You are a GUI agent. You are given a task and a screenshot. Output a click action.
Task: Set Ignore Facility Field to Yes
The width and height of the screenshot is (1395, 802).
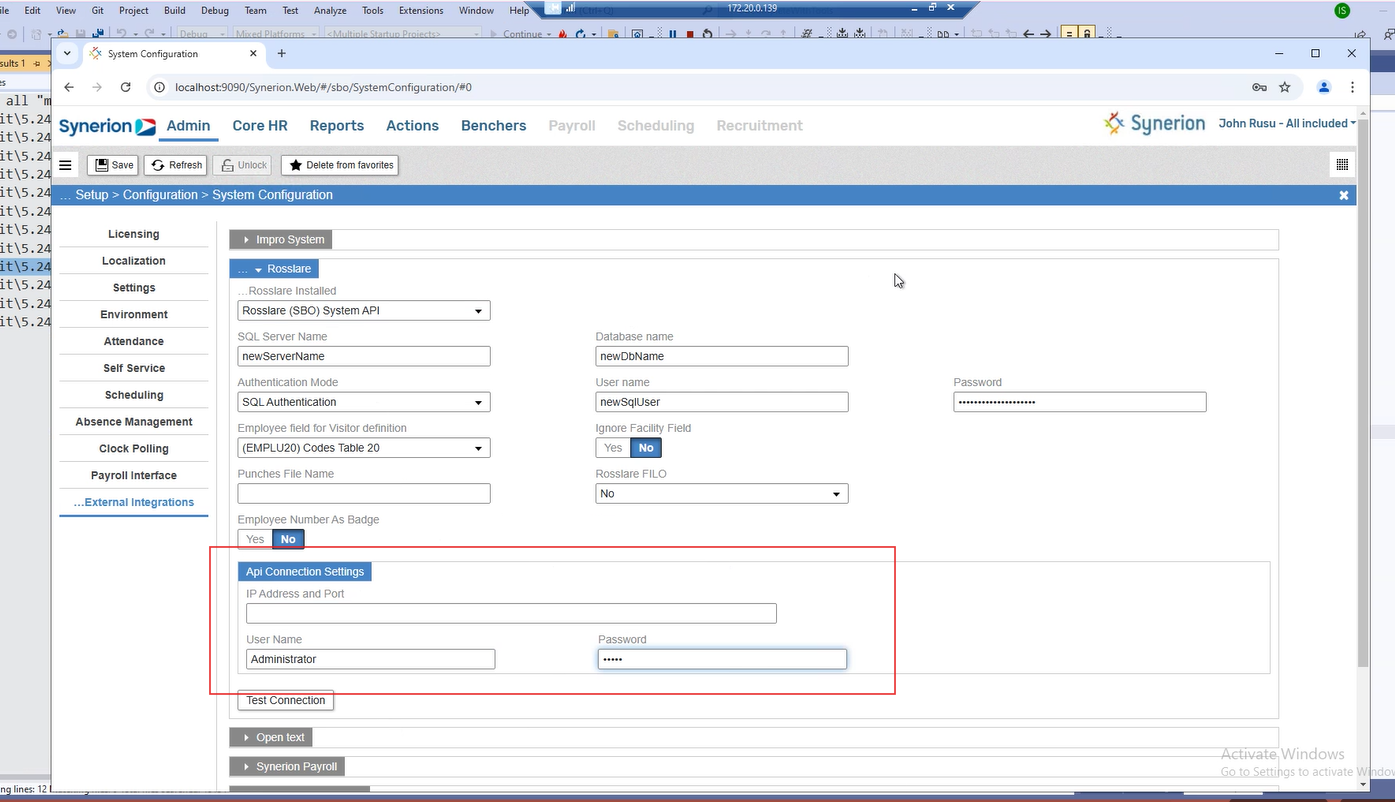point(613,448)
